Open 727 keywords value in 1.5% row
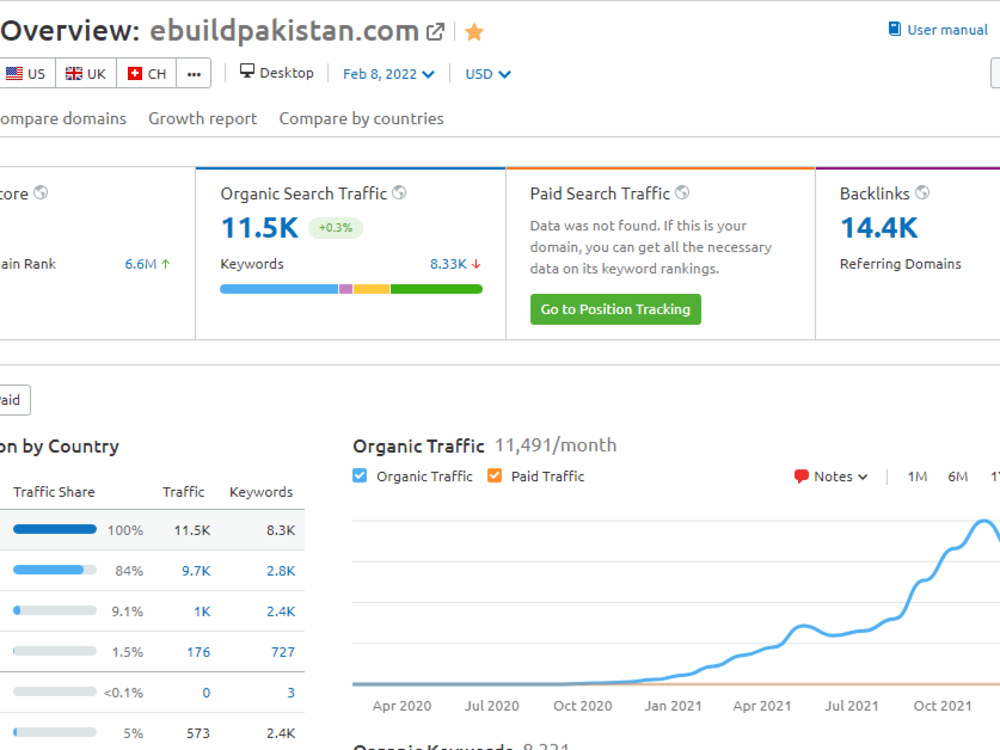1000x750 pixels. coord(283,652)
